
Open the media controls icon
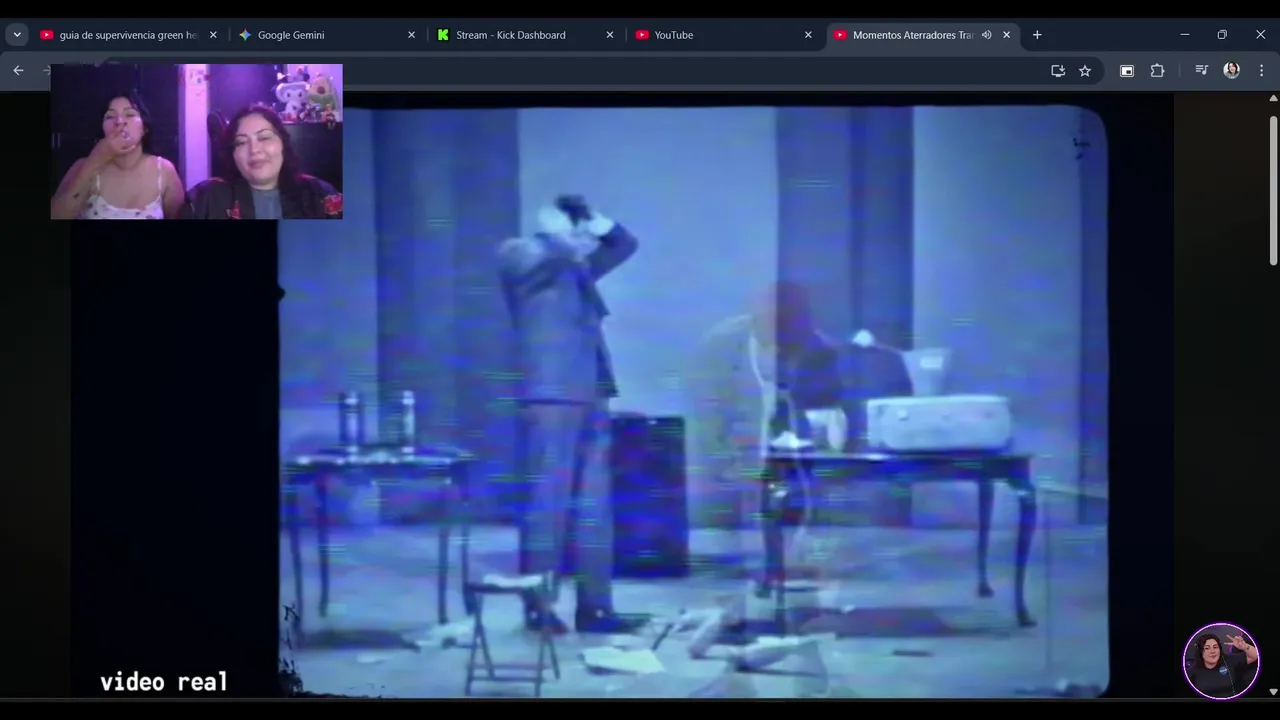point(1201,71)
